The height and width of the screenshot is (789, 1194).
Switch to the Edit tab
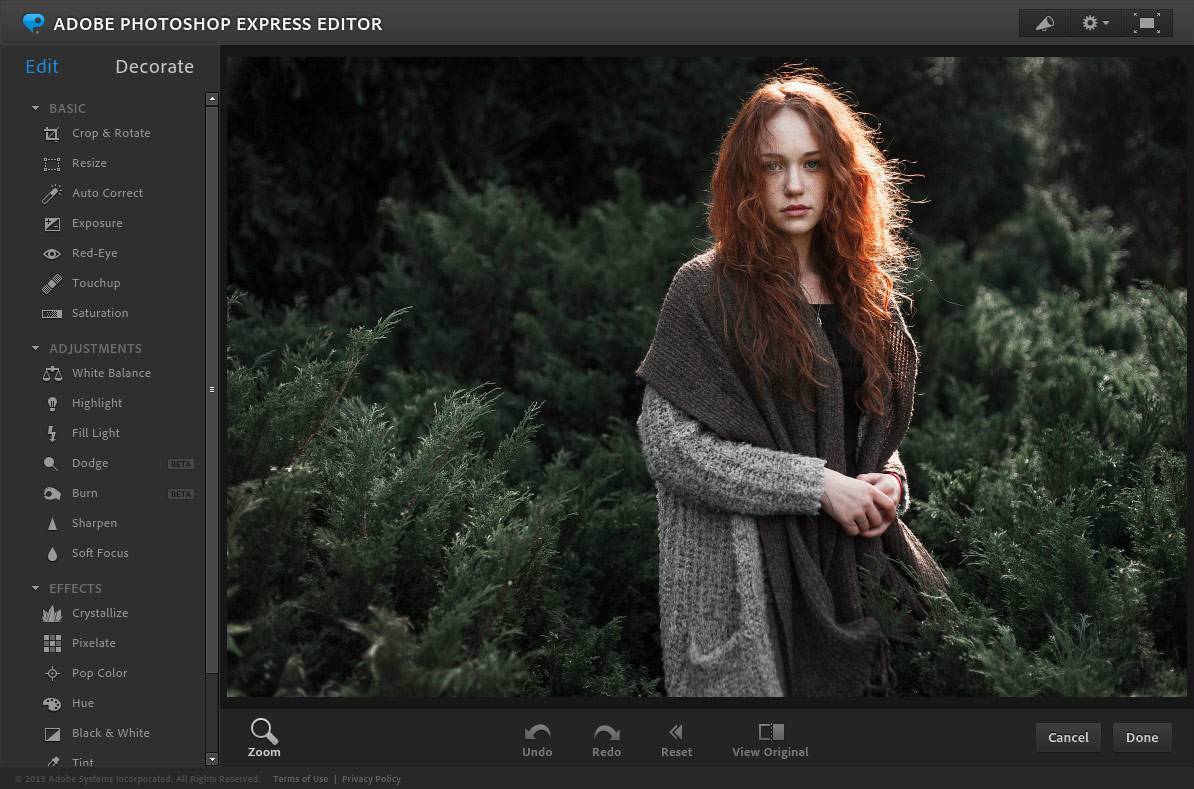coord(42,67)
